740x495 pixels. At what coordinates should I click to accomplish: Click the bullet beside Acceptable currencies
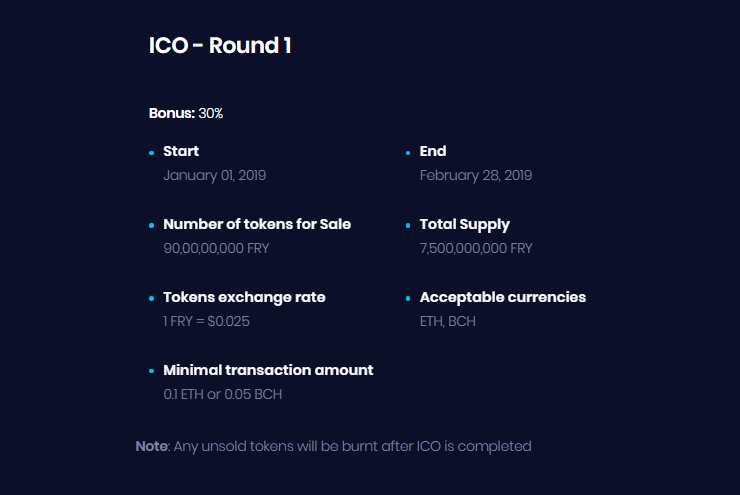408,299
